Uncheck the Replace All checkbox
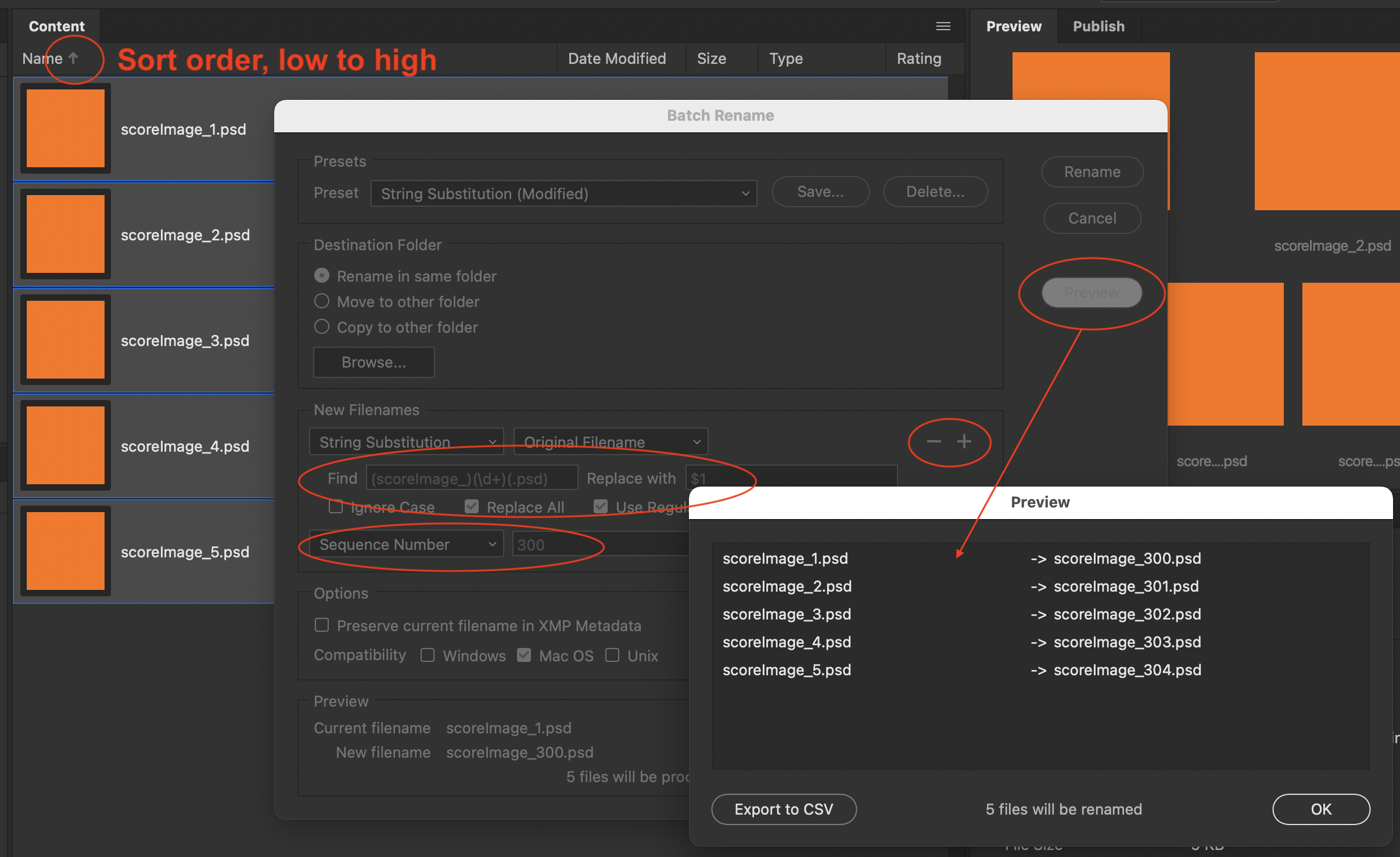 point(472,507)
